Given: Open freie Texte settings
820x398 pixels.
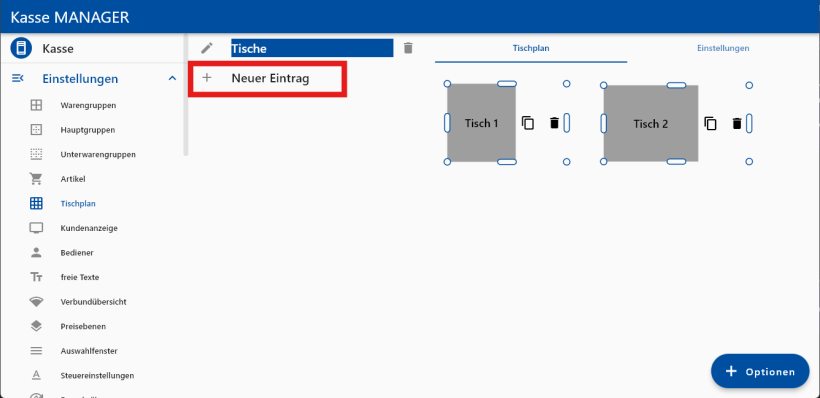Looking at the screenshot, I should pos(79,277).
